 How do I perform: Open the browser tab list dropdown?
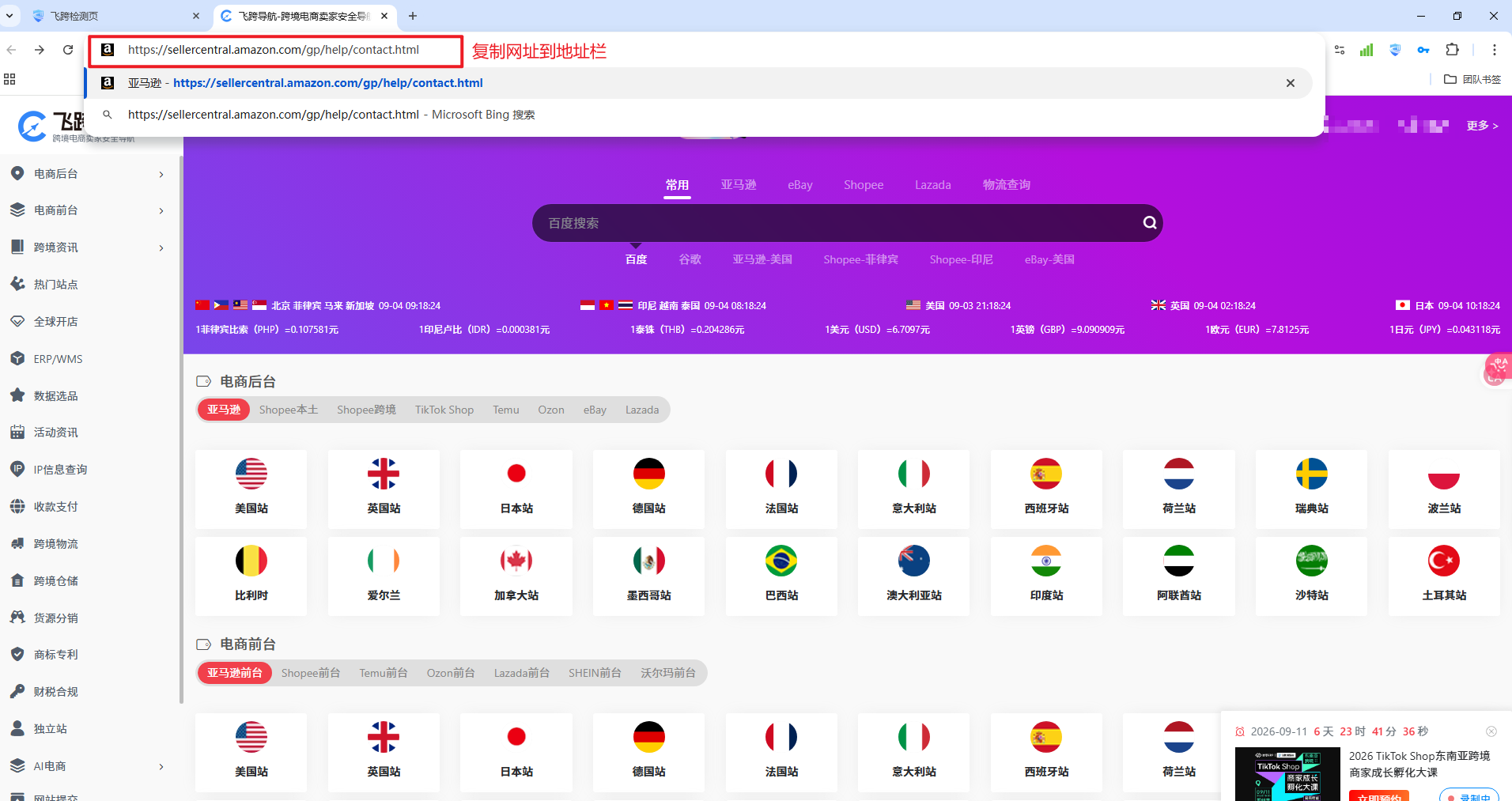[9, 16]
